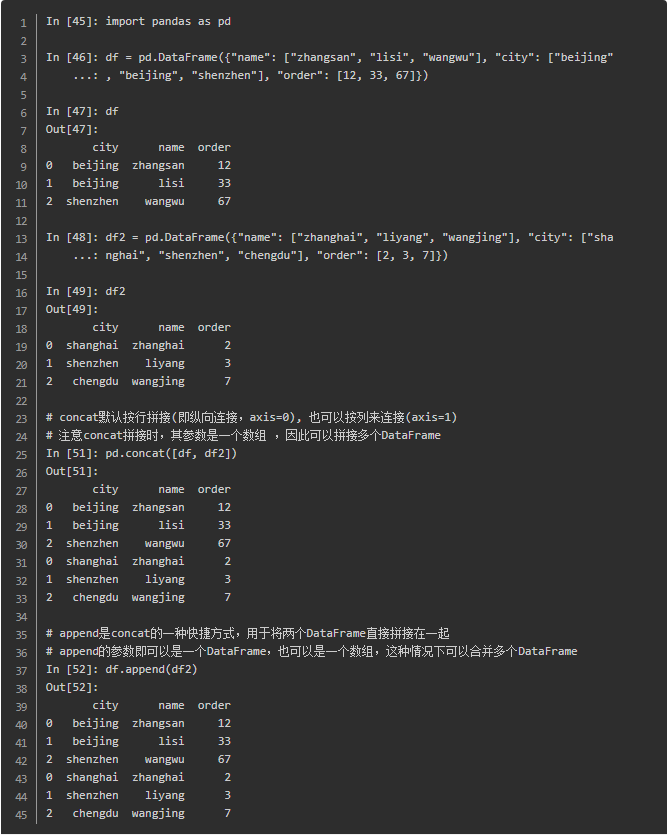
Task: Click the 'In [48]: df2 = pd.DataFrame' line
Action: coord(329,238)
